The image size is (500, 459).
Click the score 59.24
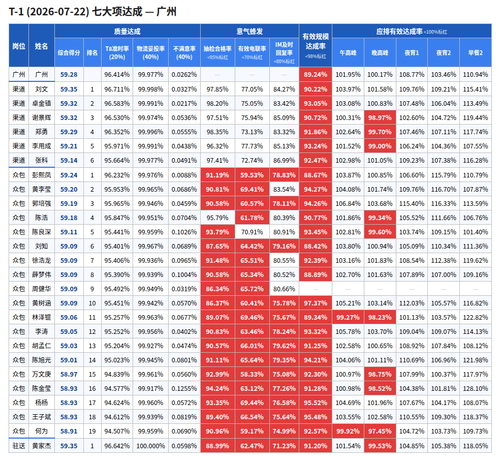pos(69,175)
